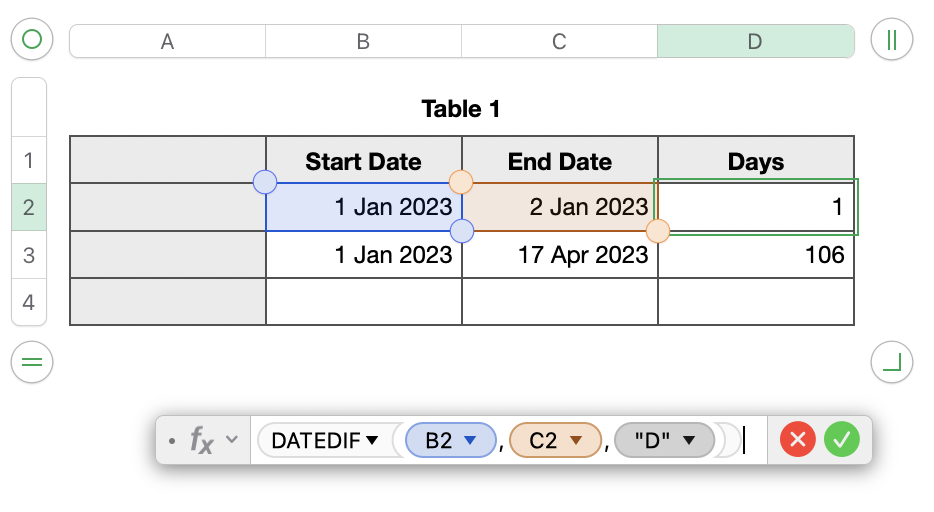The height and width of the screenshot is (512, 934).
Task: Click the Table 1 title
Action: pos(461,108)
